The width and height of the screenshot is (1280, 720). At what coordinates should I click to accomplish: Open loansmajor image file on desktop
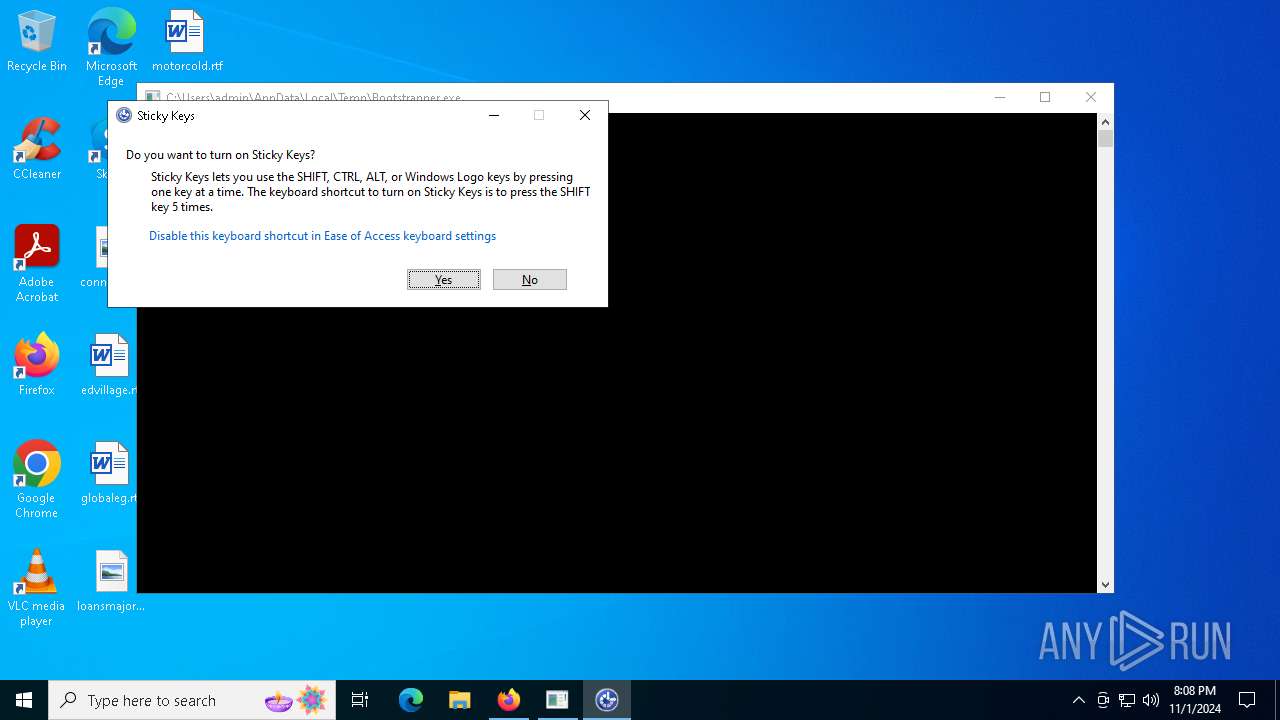pos(111,581)
